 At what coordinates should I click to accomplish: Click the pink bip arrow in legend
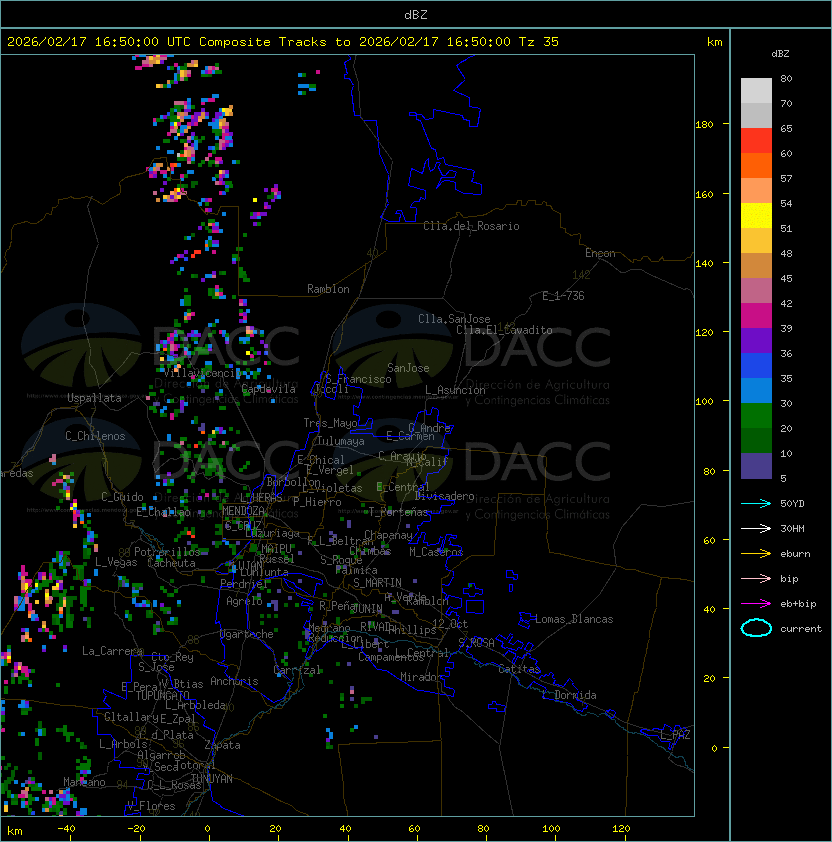[756, 578]
